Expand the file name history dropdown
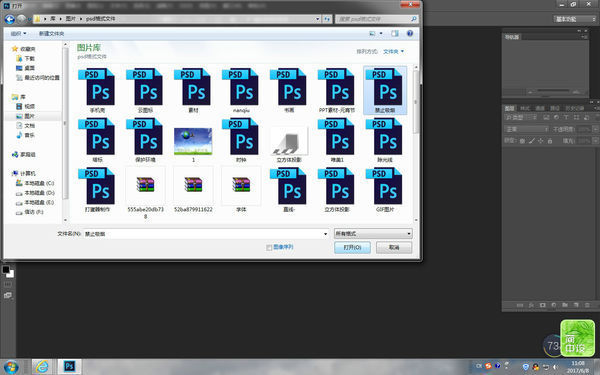The height and width of the screenshot is (375, 600). (326, 234)
